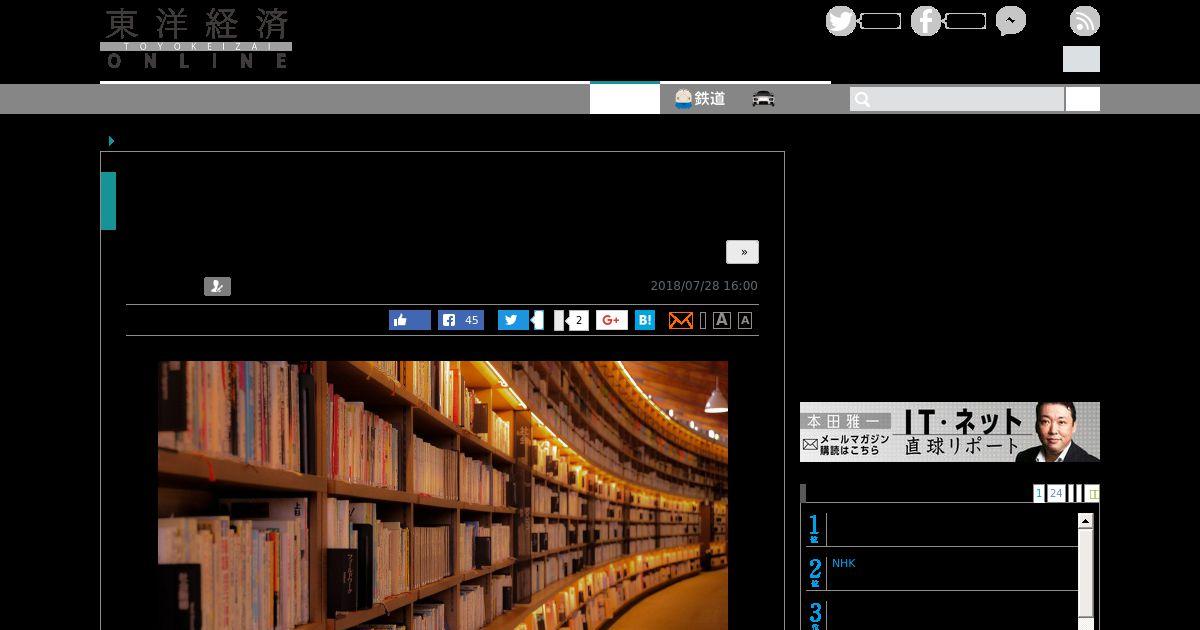Viewport: 1200px width, 630px height.
Task: Open the Toyo Keizai Online logo link
Action: 196,39
